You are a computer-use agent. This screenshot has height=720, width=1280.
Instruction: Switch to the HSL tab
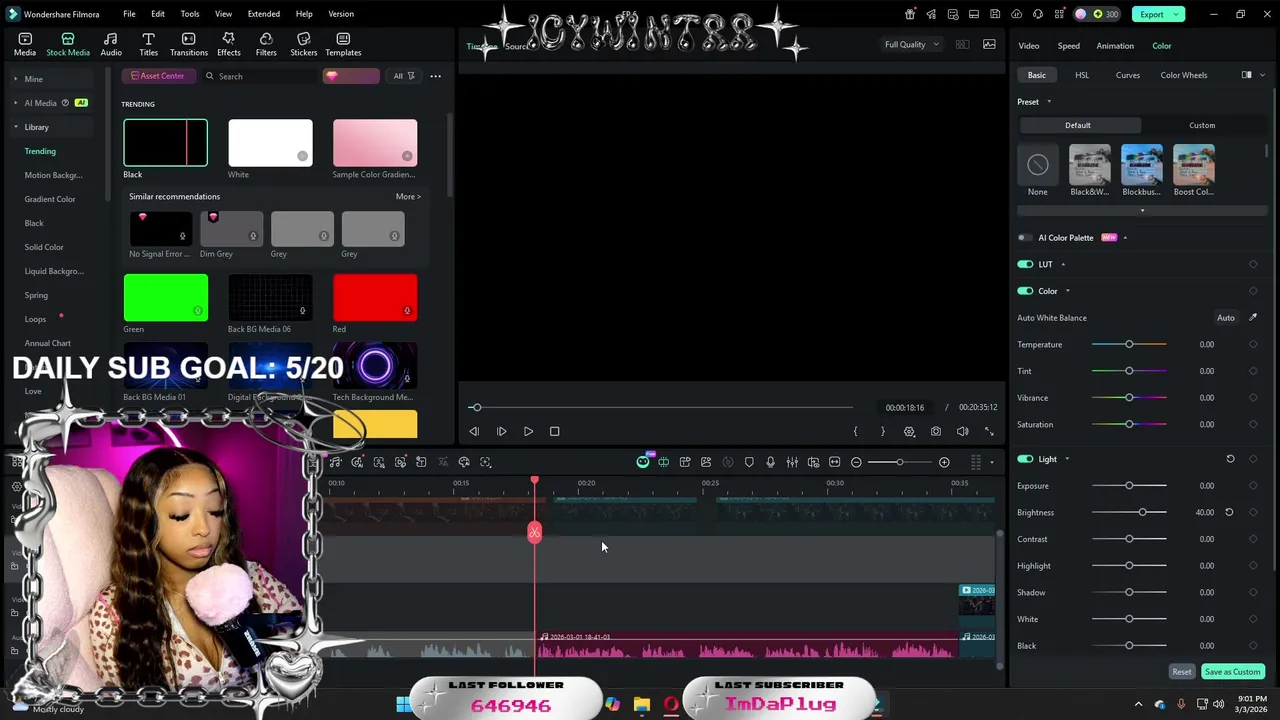[x=1082, y=75]
